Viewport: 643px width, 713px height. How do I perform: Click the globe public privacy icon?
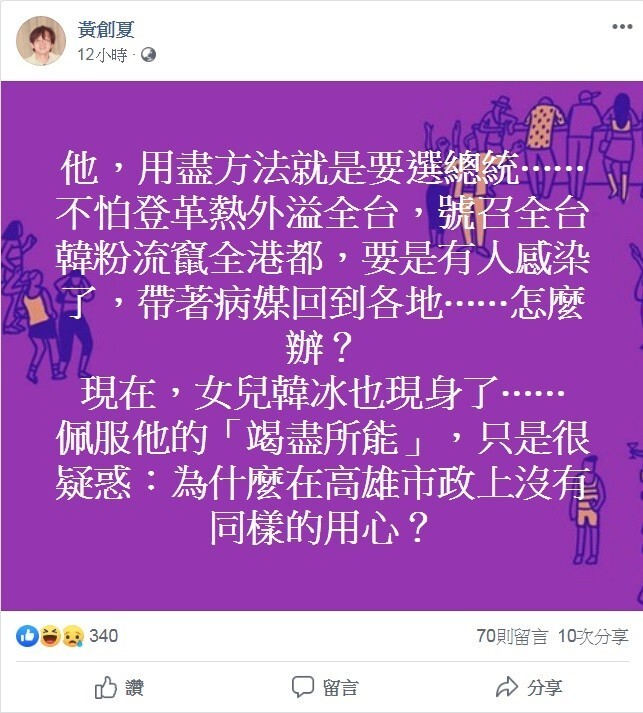[148, 55]
